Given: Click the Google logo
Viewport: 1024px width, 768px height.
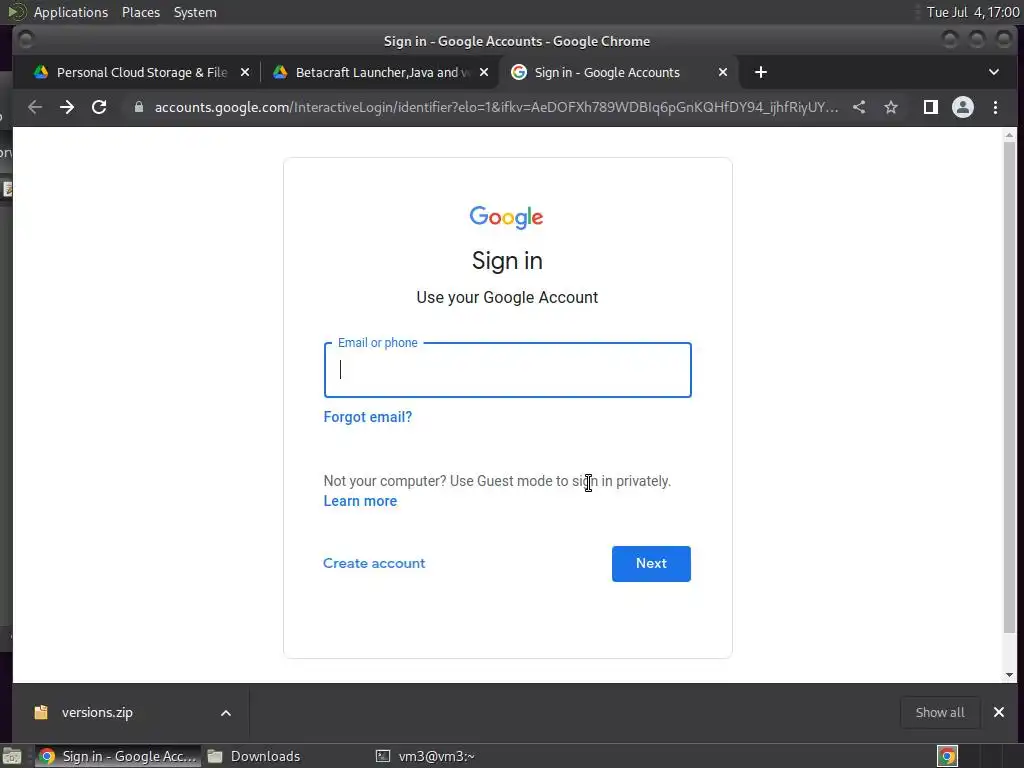Looking at the screenshot, I should click(x=507, y=217).
